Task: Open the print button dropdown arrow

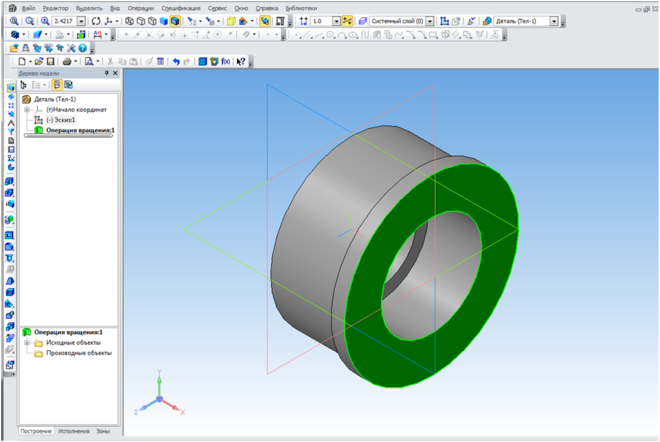Action: (x=75, y=61)
